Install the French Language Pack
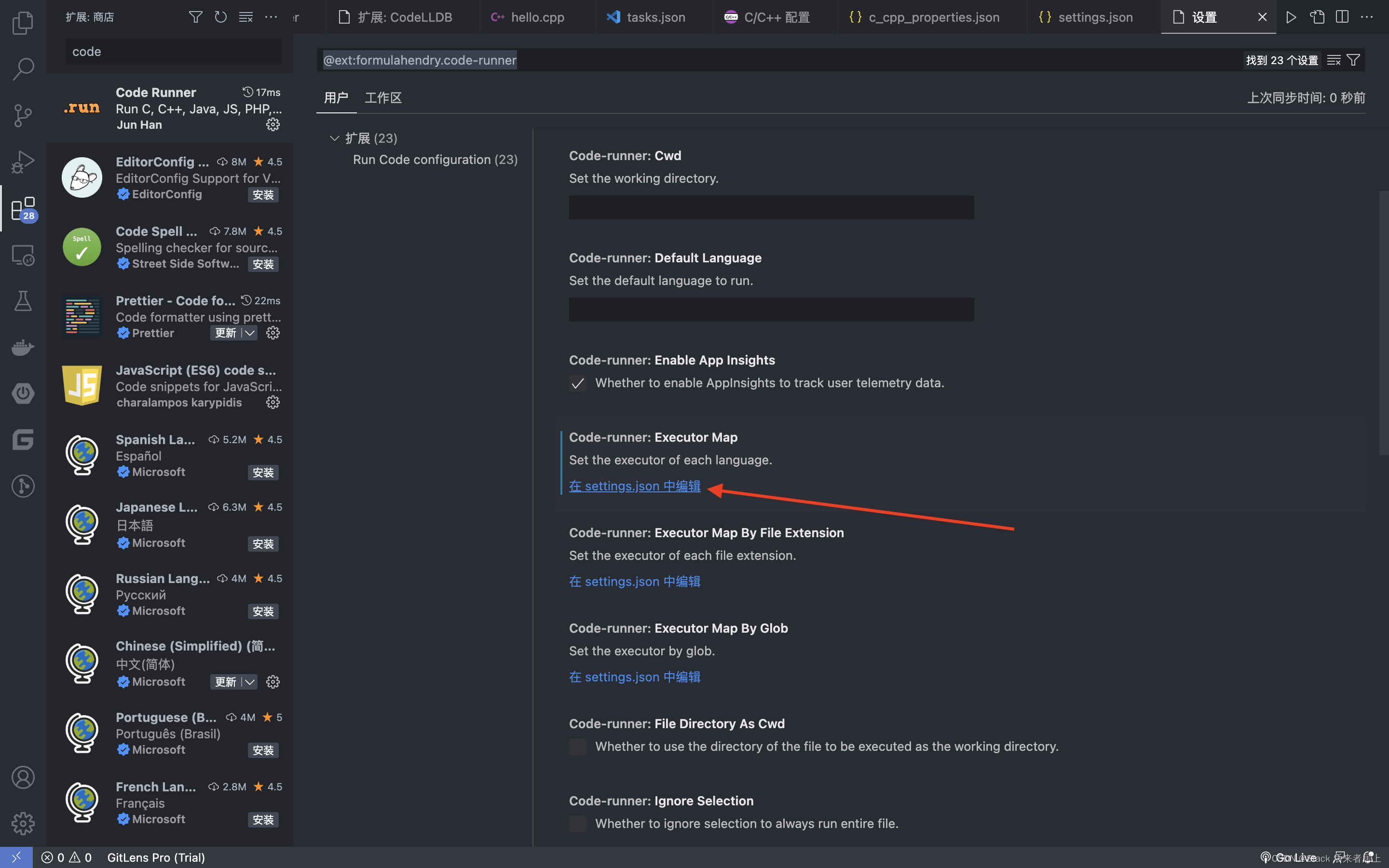1389x868 pixels. pos(263,820)
